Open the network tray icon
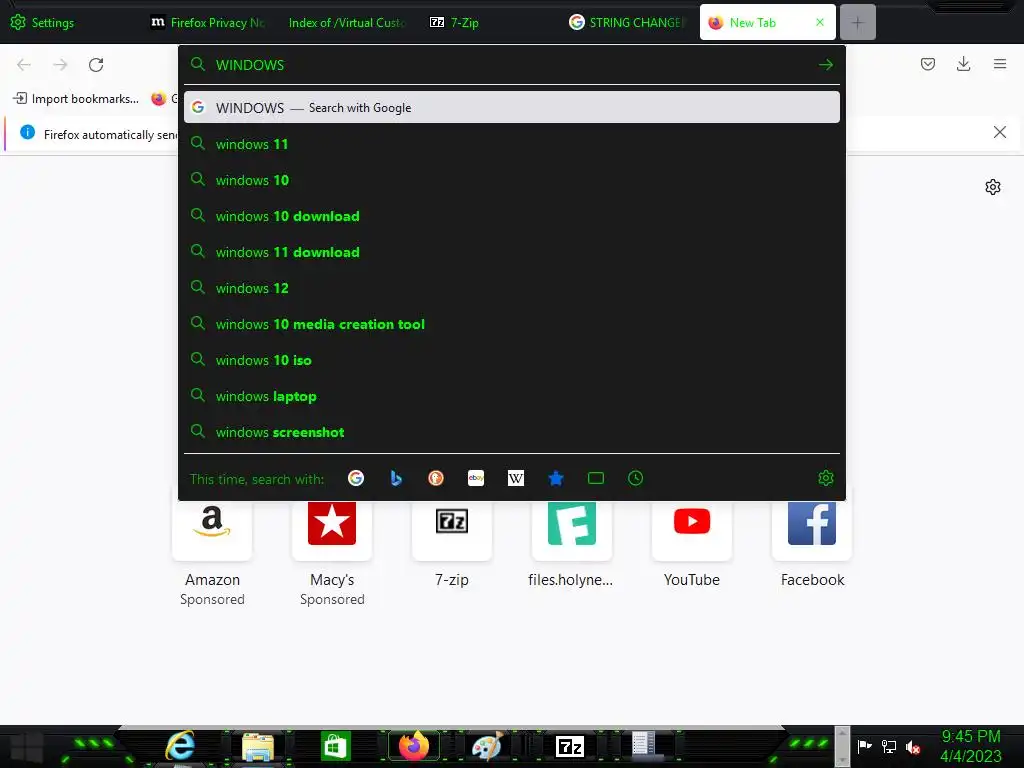 coord(889,746)
